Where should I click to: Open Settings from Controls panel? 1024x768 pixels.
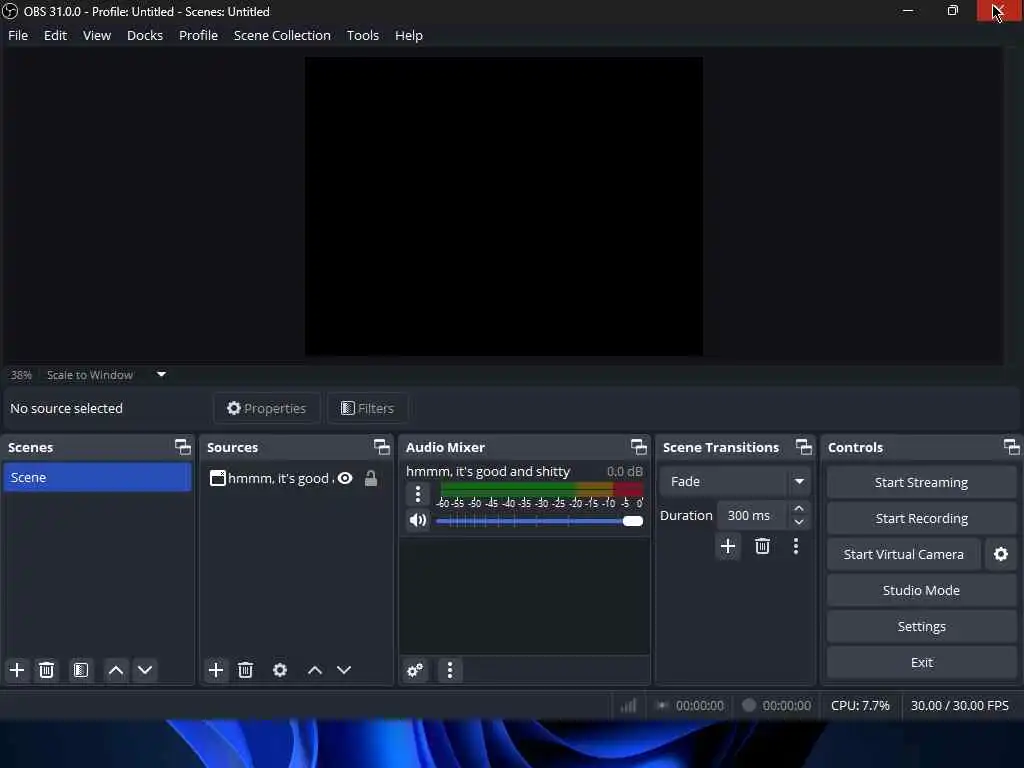click(x=921, y=626)
